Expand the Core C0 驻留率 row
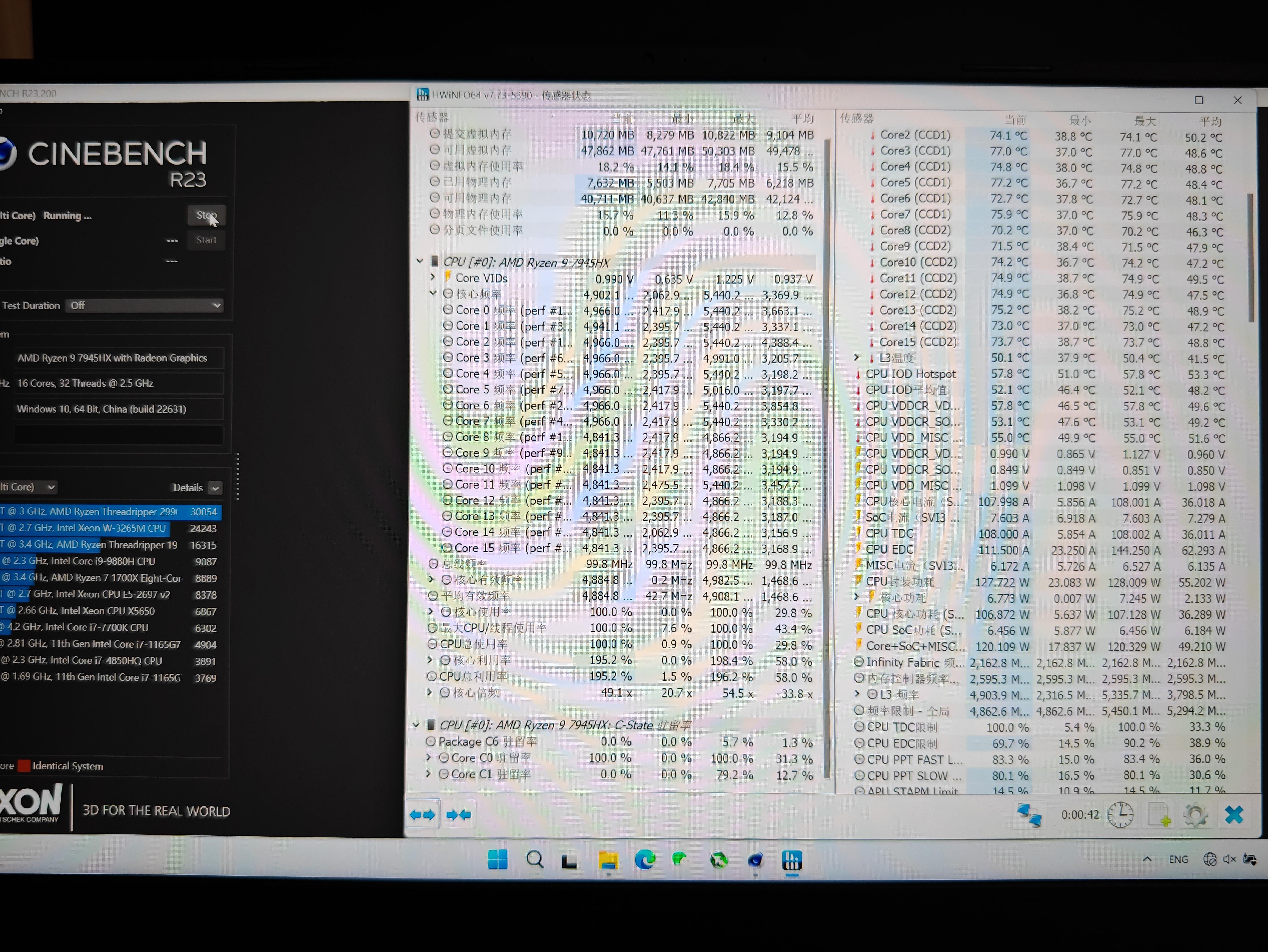1268x952 pixels. coord(428,757)
